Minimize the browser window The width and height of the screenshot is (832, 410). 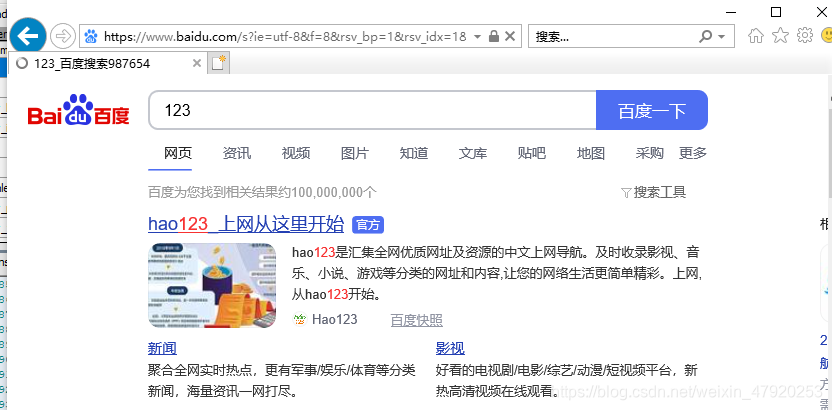coord(732,12)
